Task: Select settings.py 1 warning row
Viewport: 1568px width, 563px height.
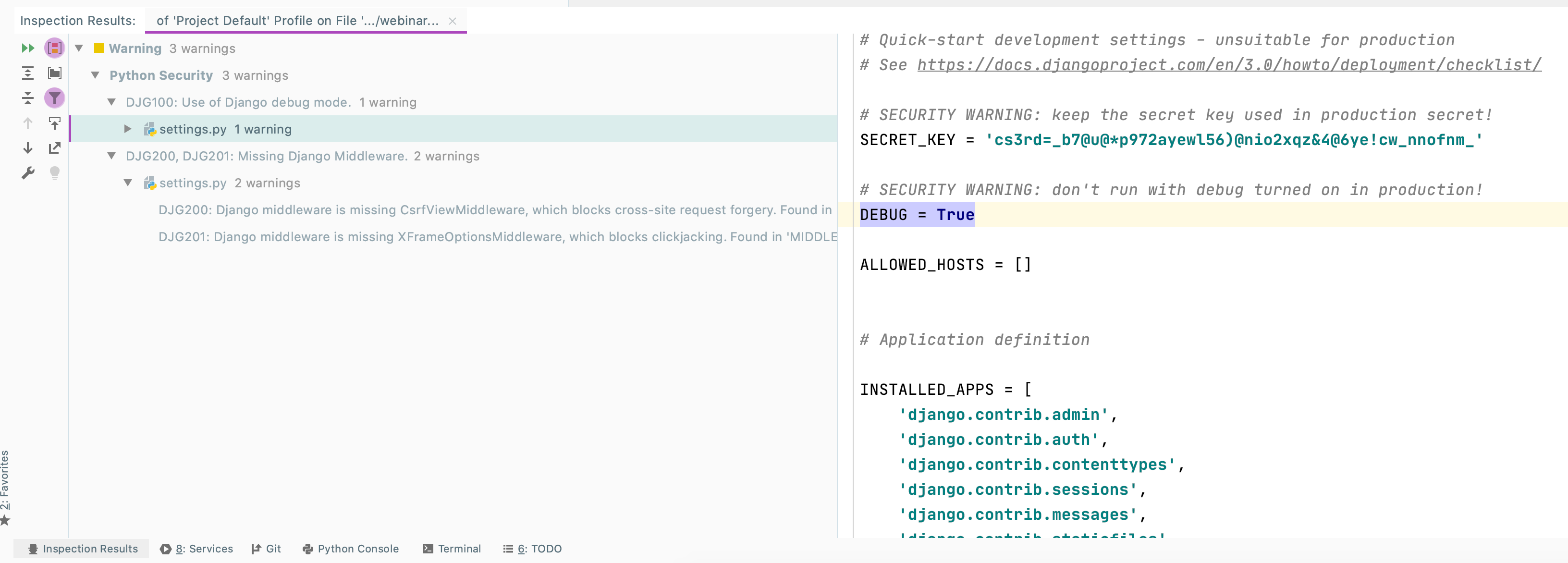Action: pyautogui.click(x=453, y=129)
